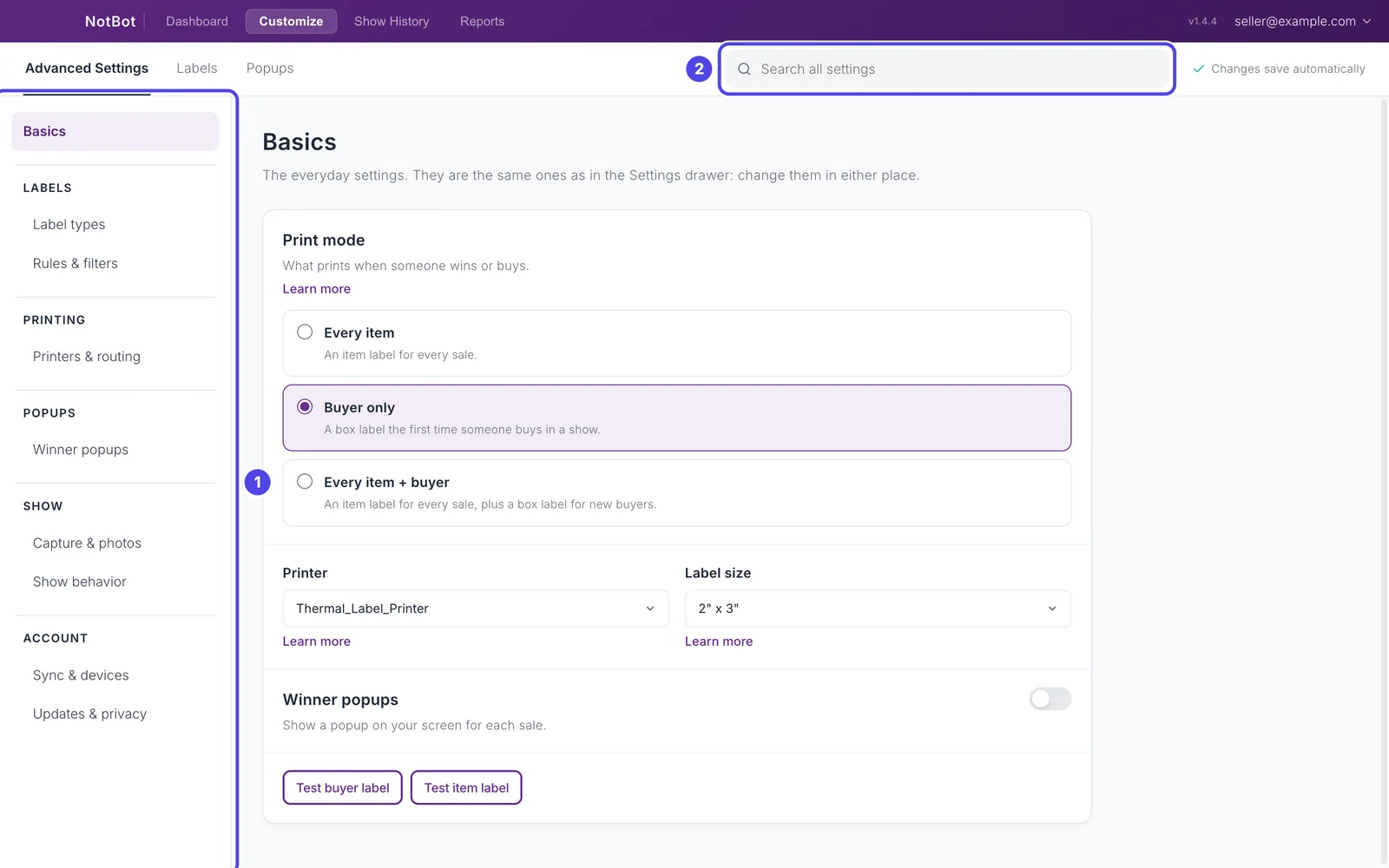Select the Buyer only radio option

pos(305,407)
